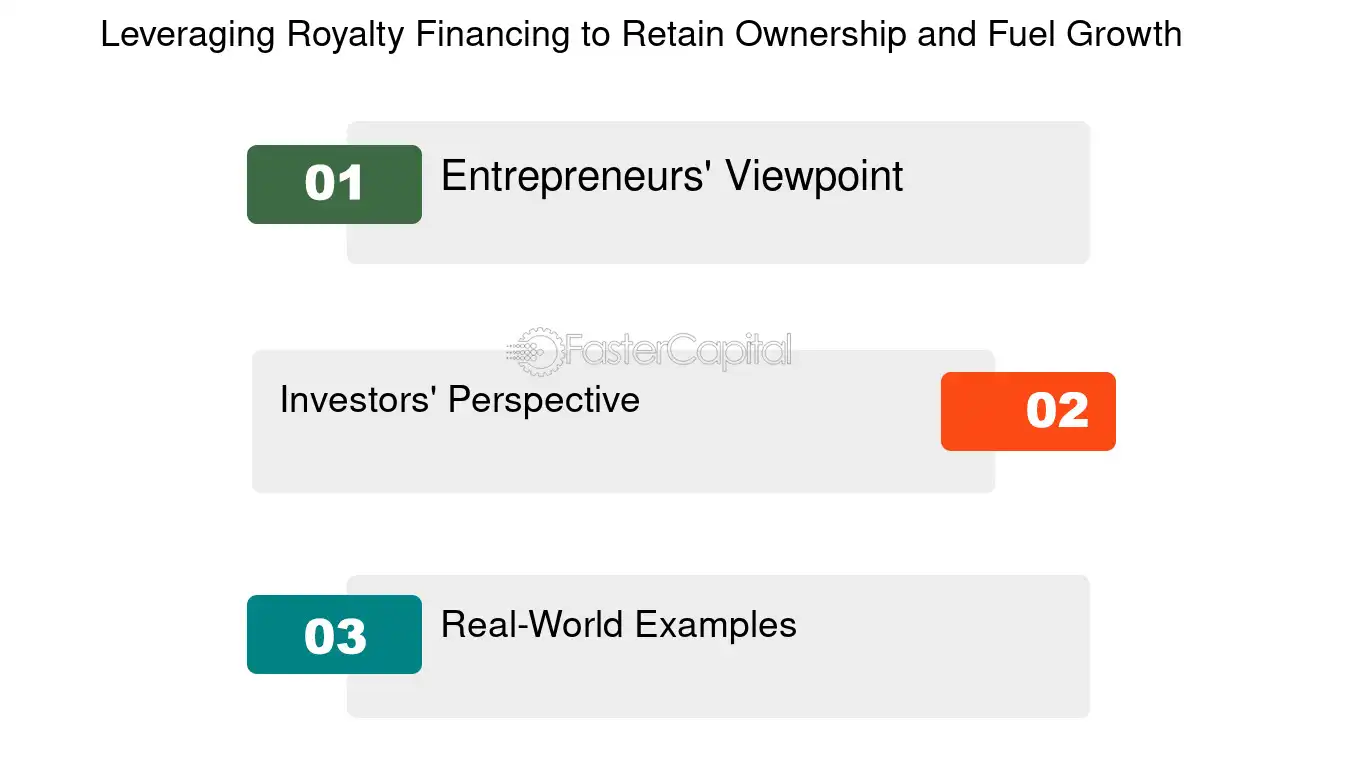The height and width of the screenshot is (759, 1359).
Task: Click the word Leveraging in the title
Action: point(188,36)
